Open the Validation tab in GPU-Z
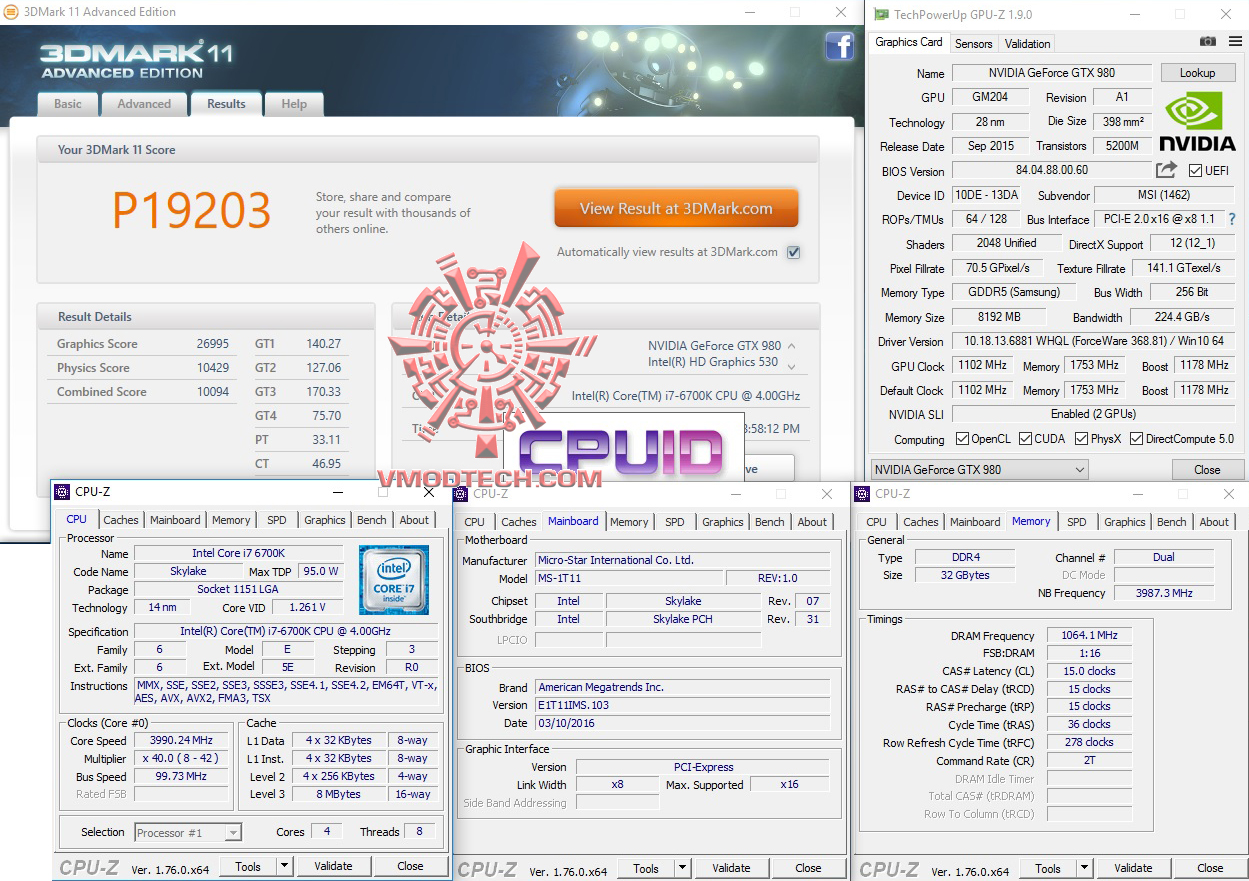 click(1028, 44)
